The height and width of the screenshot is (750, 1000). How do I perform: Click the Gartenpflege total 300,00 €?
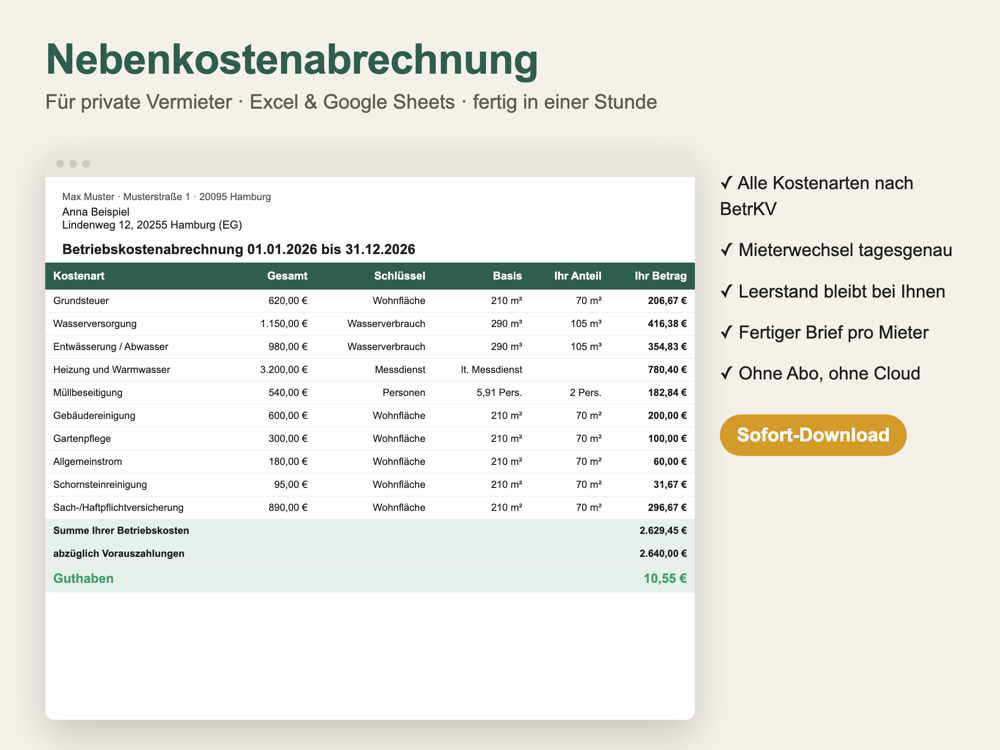pos(288,438)
